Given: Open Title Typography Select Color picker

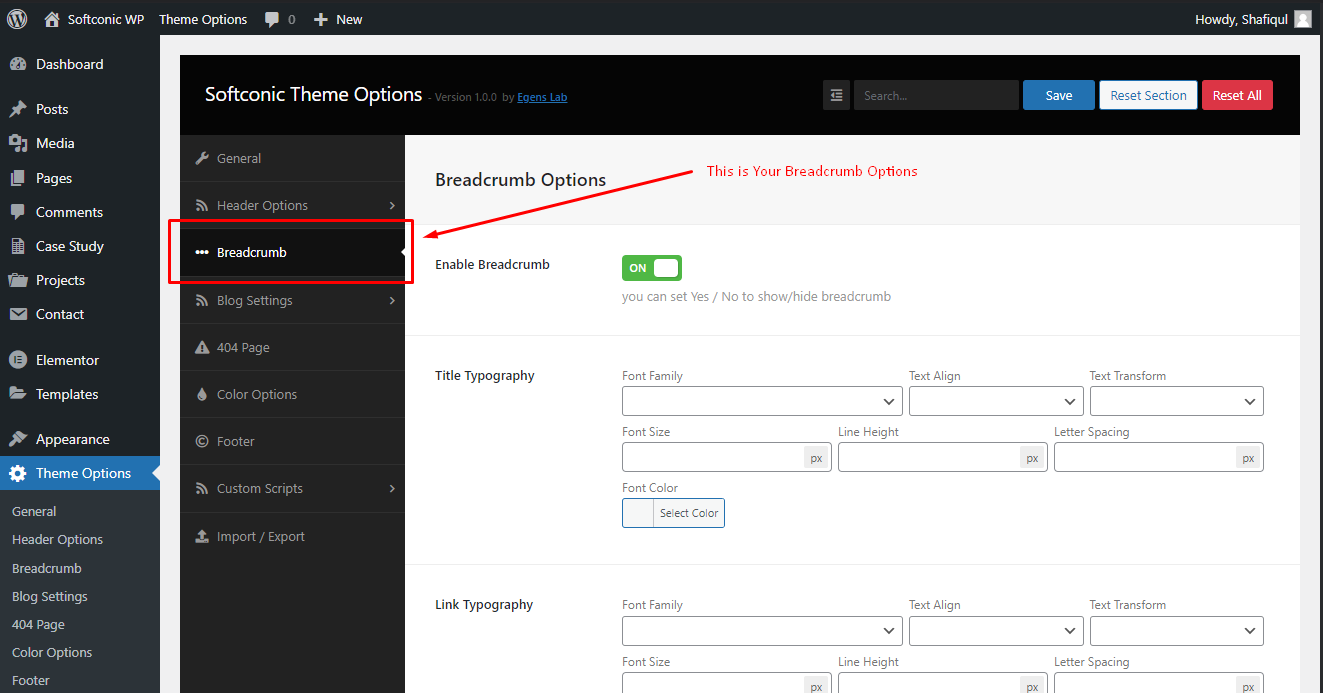Looking at the screenshot, I should click(673, 513).
